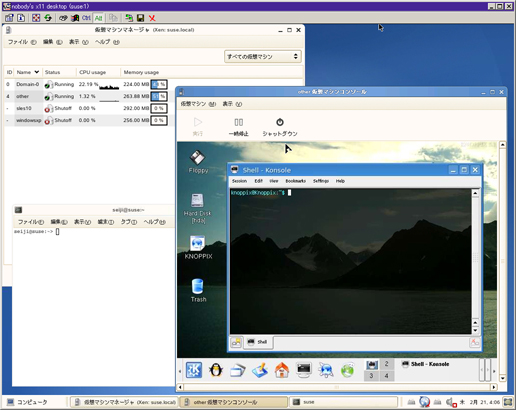The image size is (516, 410).
Task: Click VM console horizontal scrollbar right arrow
Action: click(494, 387)
